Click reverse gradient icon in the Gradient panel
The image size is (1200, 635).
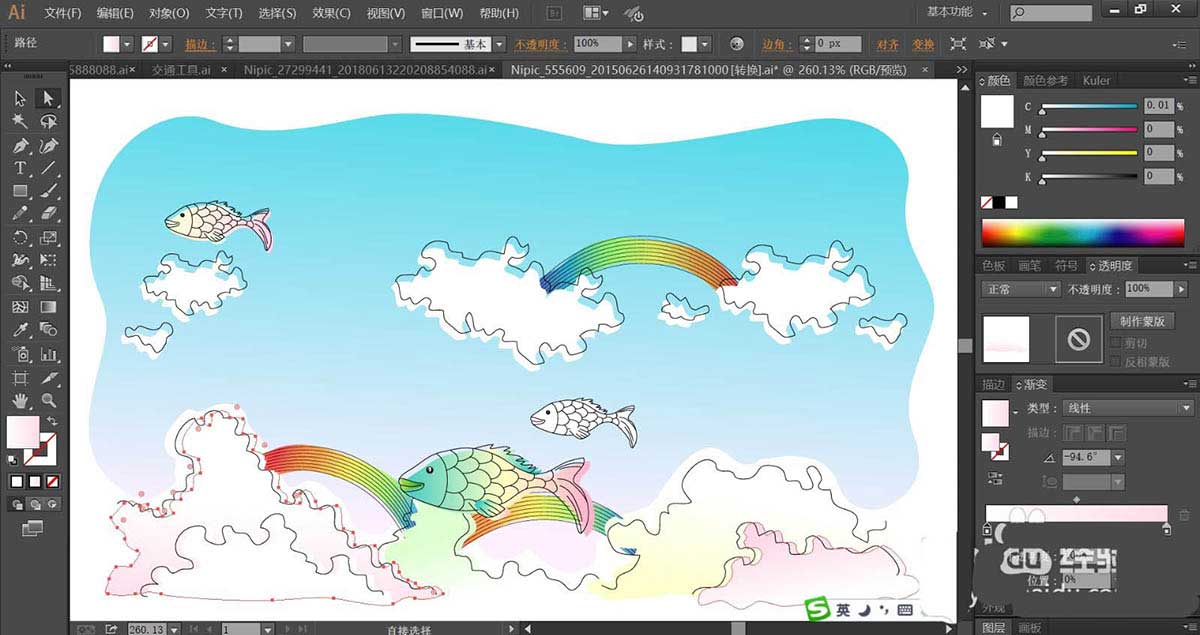995,479
